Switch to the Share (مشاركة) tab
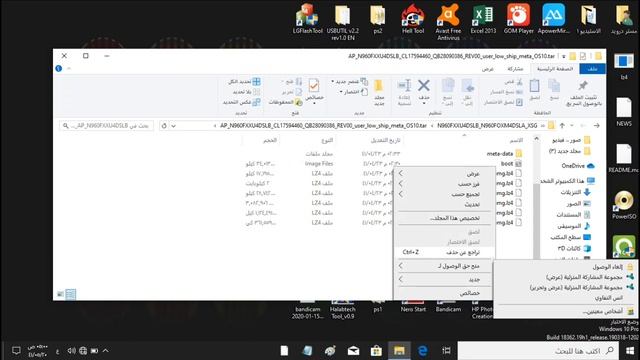Viewport: 640px width, 360px height. click(515, 69)
